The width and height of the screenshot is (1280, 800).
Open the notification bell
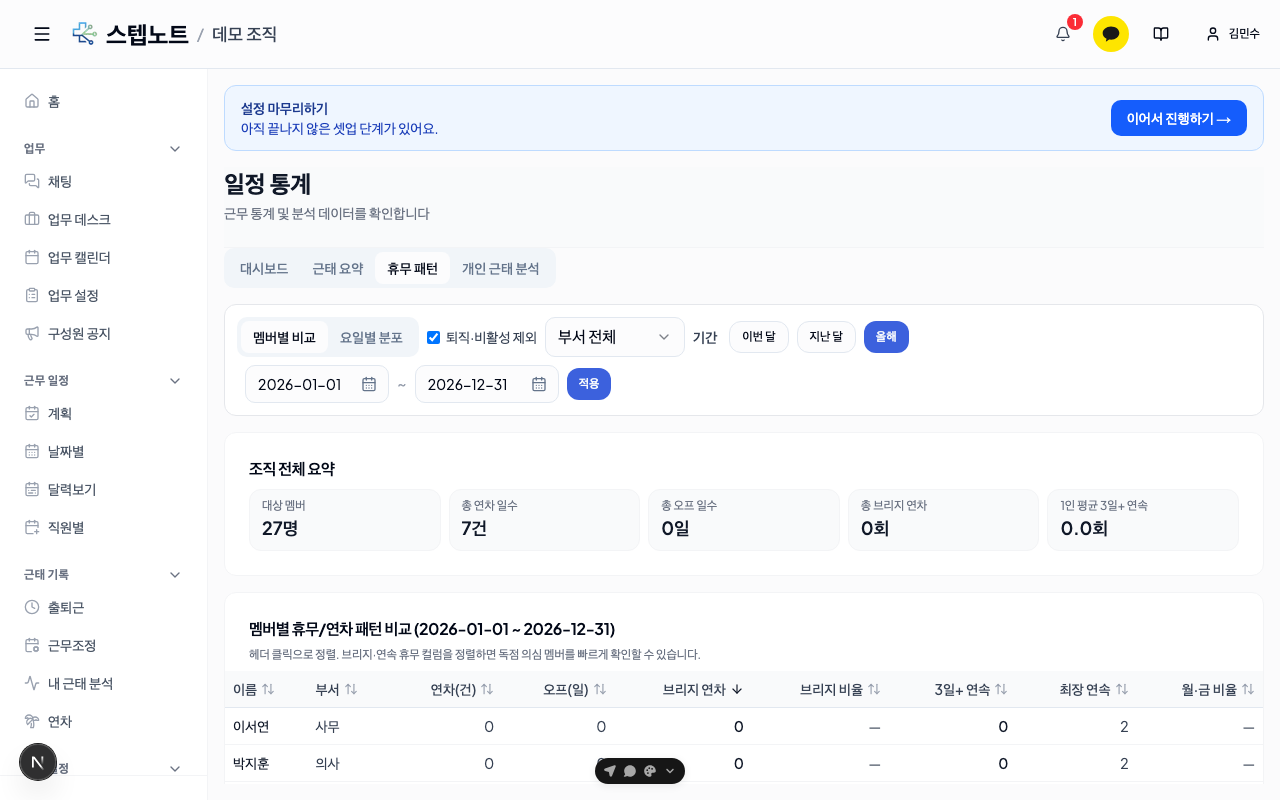[x=1063, y=34]
